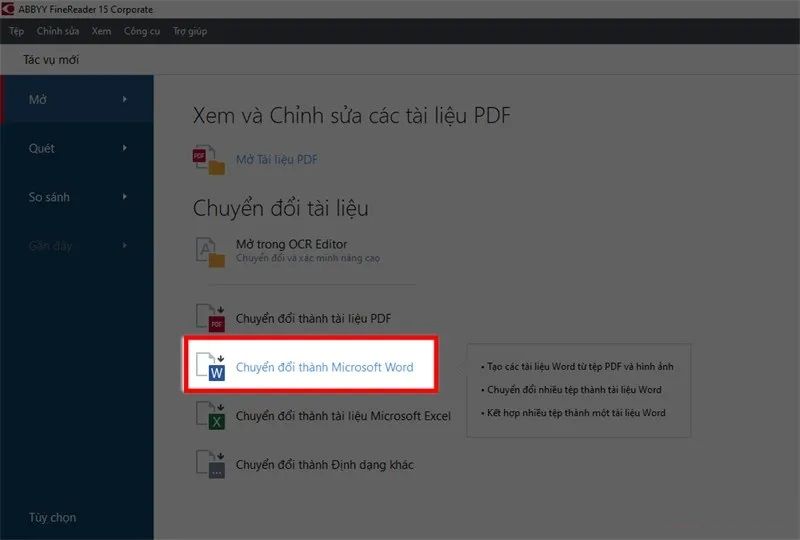Image resolution: width=800 pixels, height=540 pixels.
Task: Click Chuyển đổi thành tài liệu Microsoft Excel
Action: 343,416
